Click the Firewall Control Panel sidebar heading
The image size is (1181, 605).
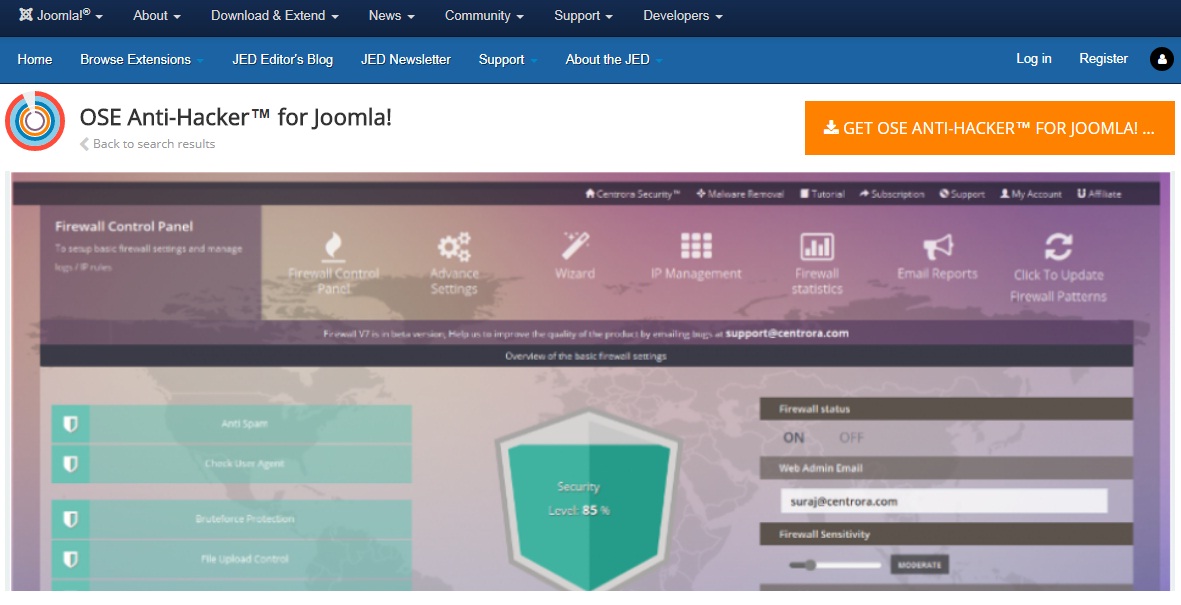[124, 226]
